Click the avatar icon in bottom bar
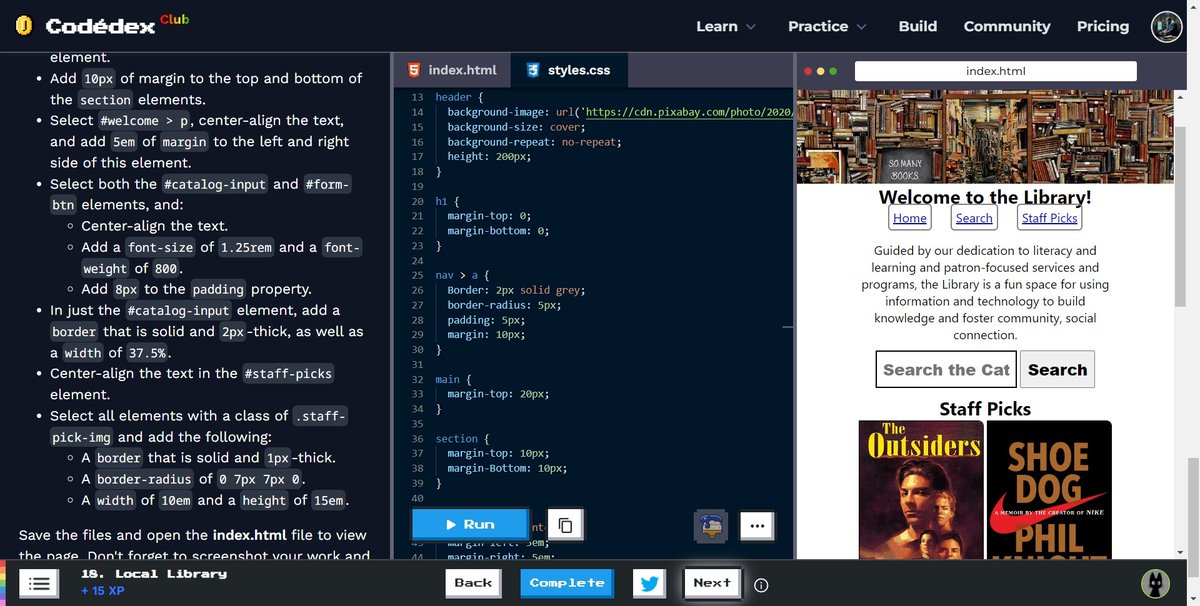 pyautogui.click(x=1155, y=583)
